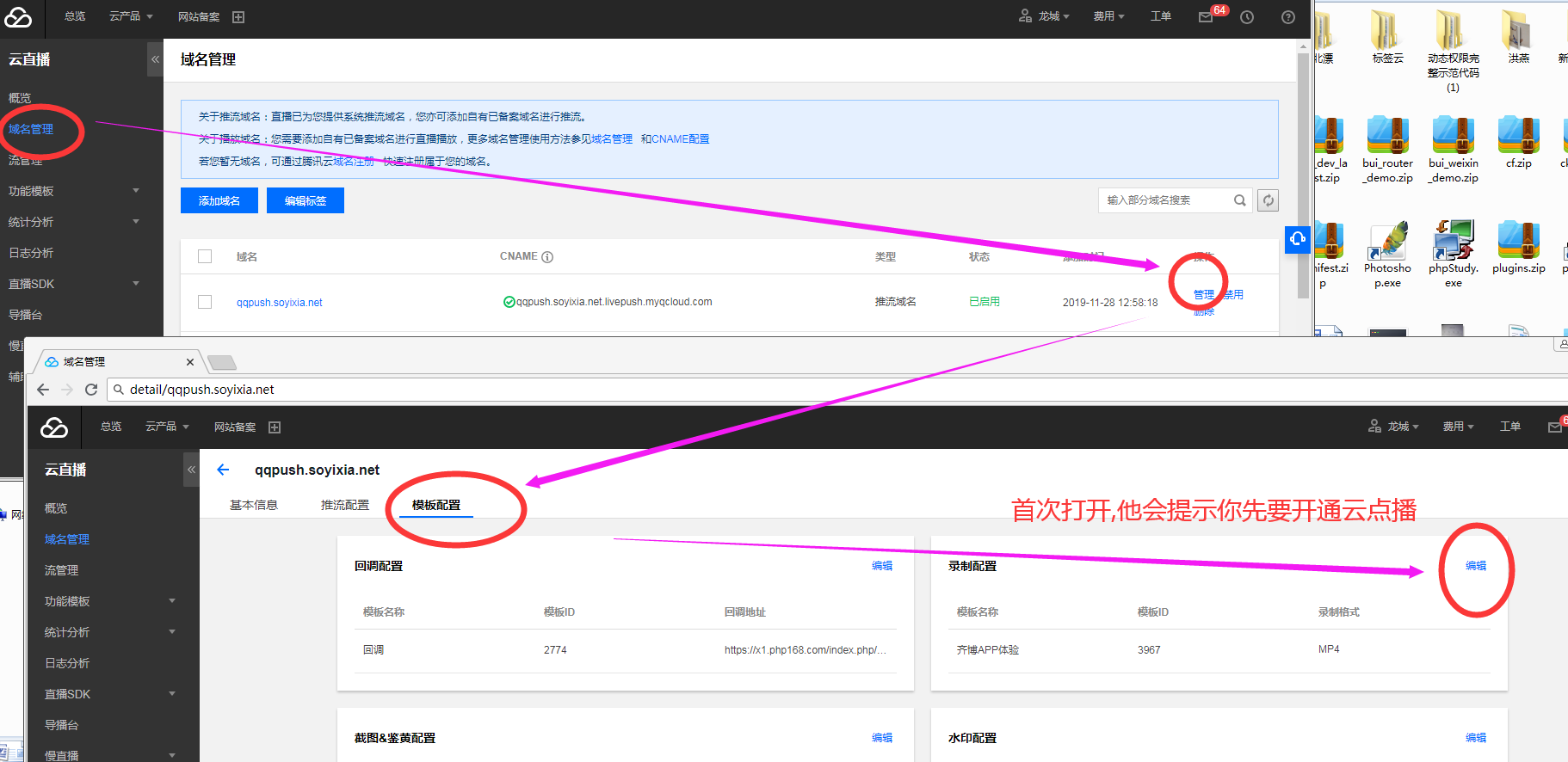Image resolution: width=1568 pixels, height=762 pixels.
Task: Click the refresh icon beside domain search
Action: [x=1268, y=200]
